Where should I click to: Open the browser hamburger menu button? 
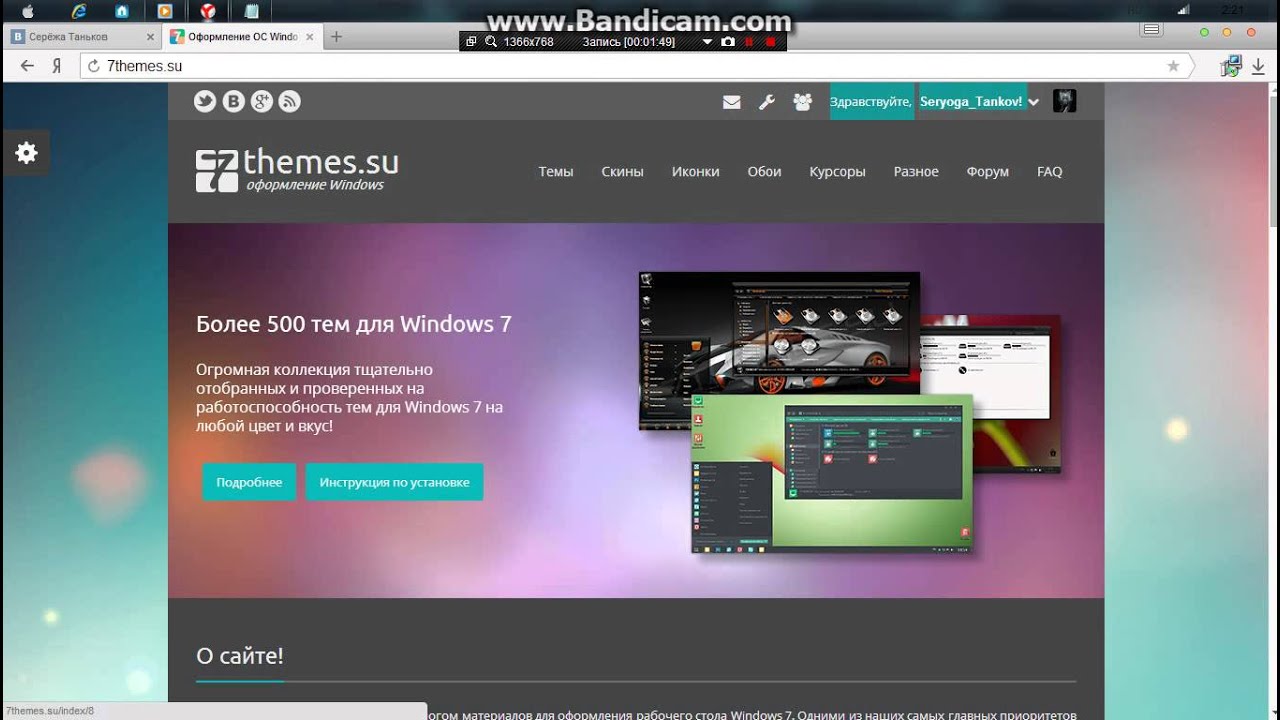(x=1152, y=30)
